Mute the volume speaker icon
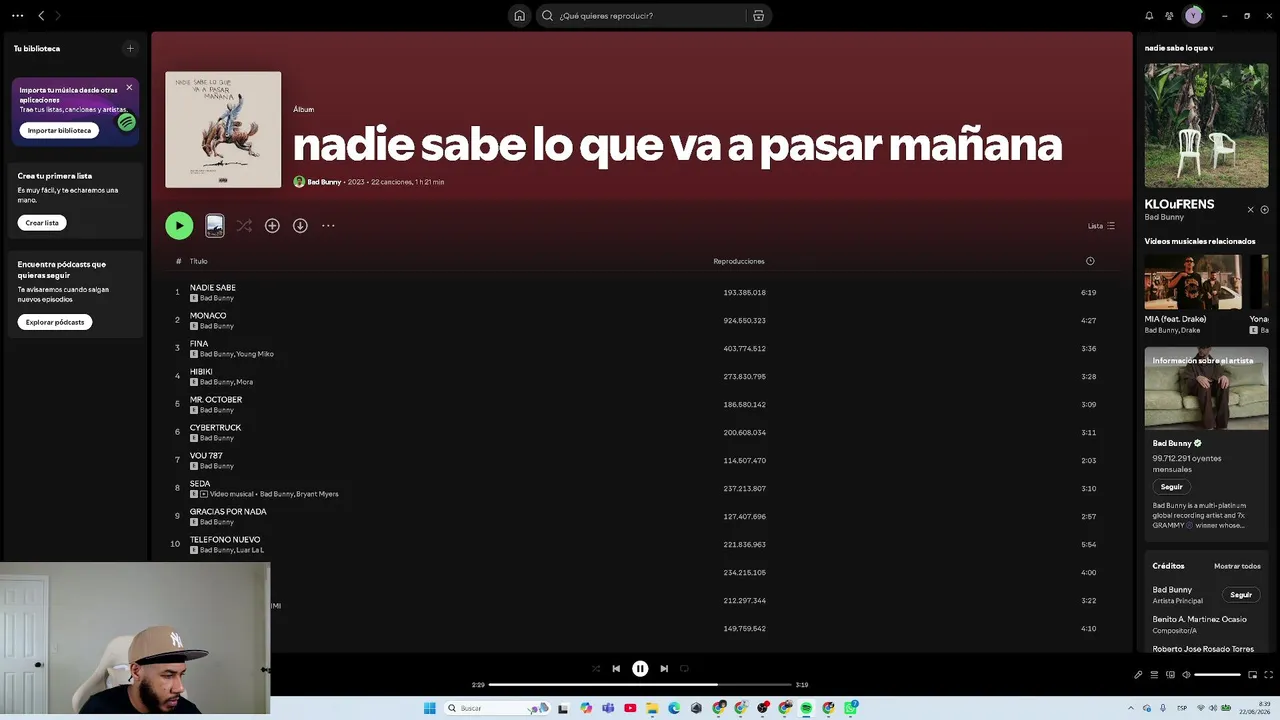Image resolution: width=1280 pixels, height=720 pixels. pos(1186,675)
